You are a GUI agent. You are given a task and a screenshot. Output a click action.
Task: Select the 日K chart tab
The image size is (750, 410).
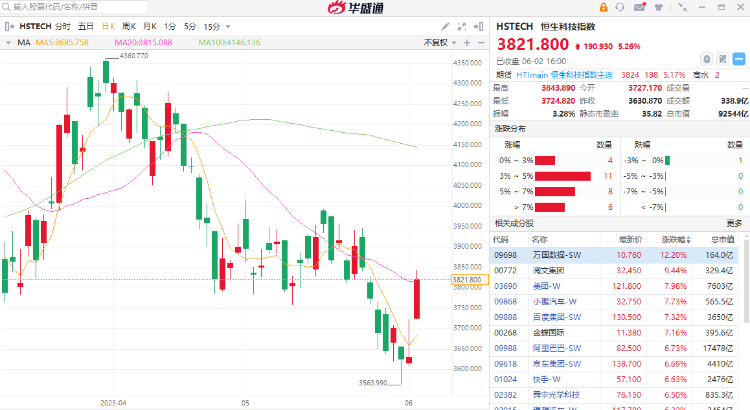(x=109, y=27)
